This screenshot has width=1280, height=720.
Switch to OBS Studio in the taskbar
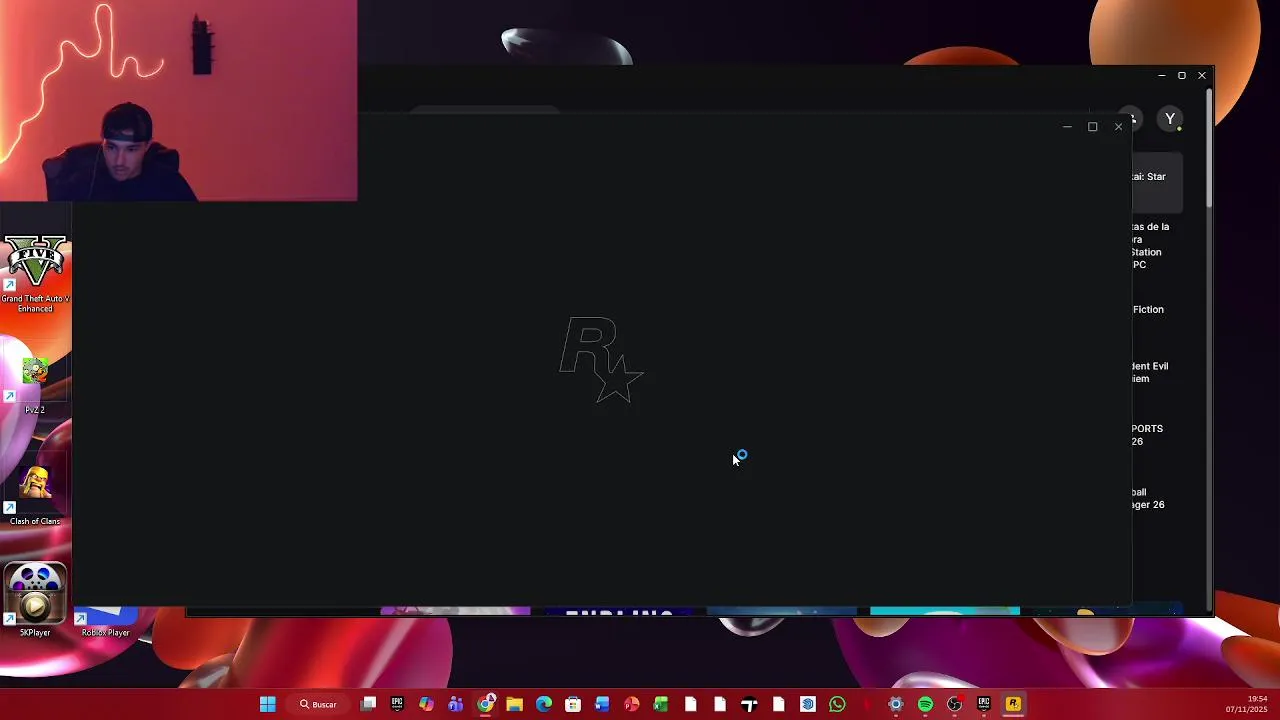tap(955, 704)
